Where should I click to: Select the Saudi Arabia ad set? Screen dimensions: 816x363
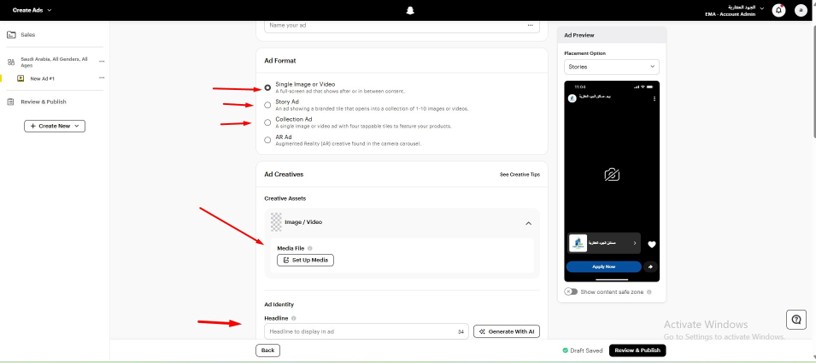coord(54,62)
